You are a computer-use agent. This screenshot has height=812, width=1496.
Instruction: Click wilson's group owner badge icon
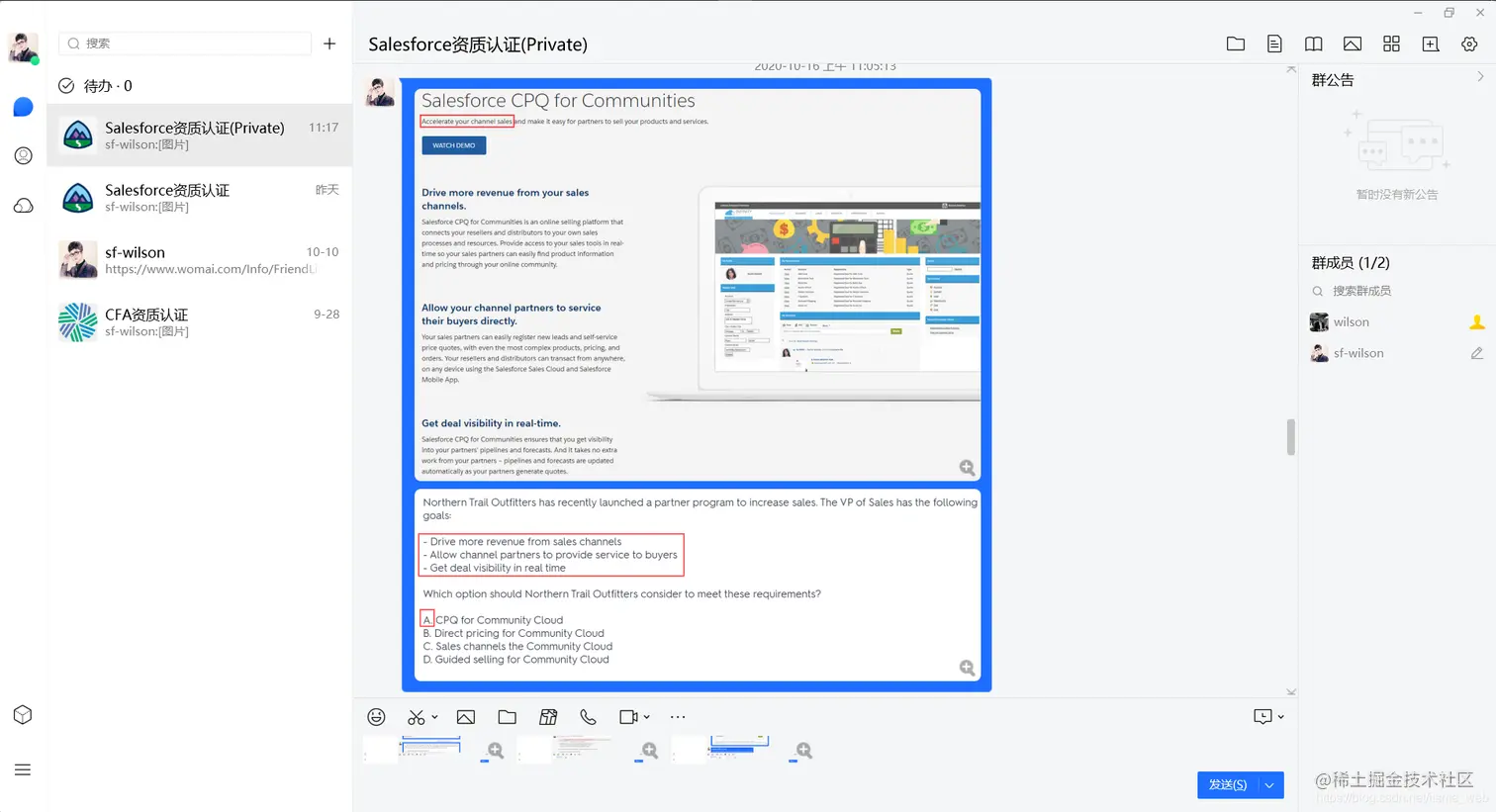click(1476, 322)
